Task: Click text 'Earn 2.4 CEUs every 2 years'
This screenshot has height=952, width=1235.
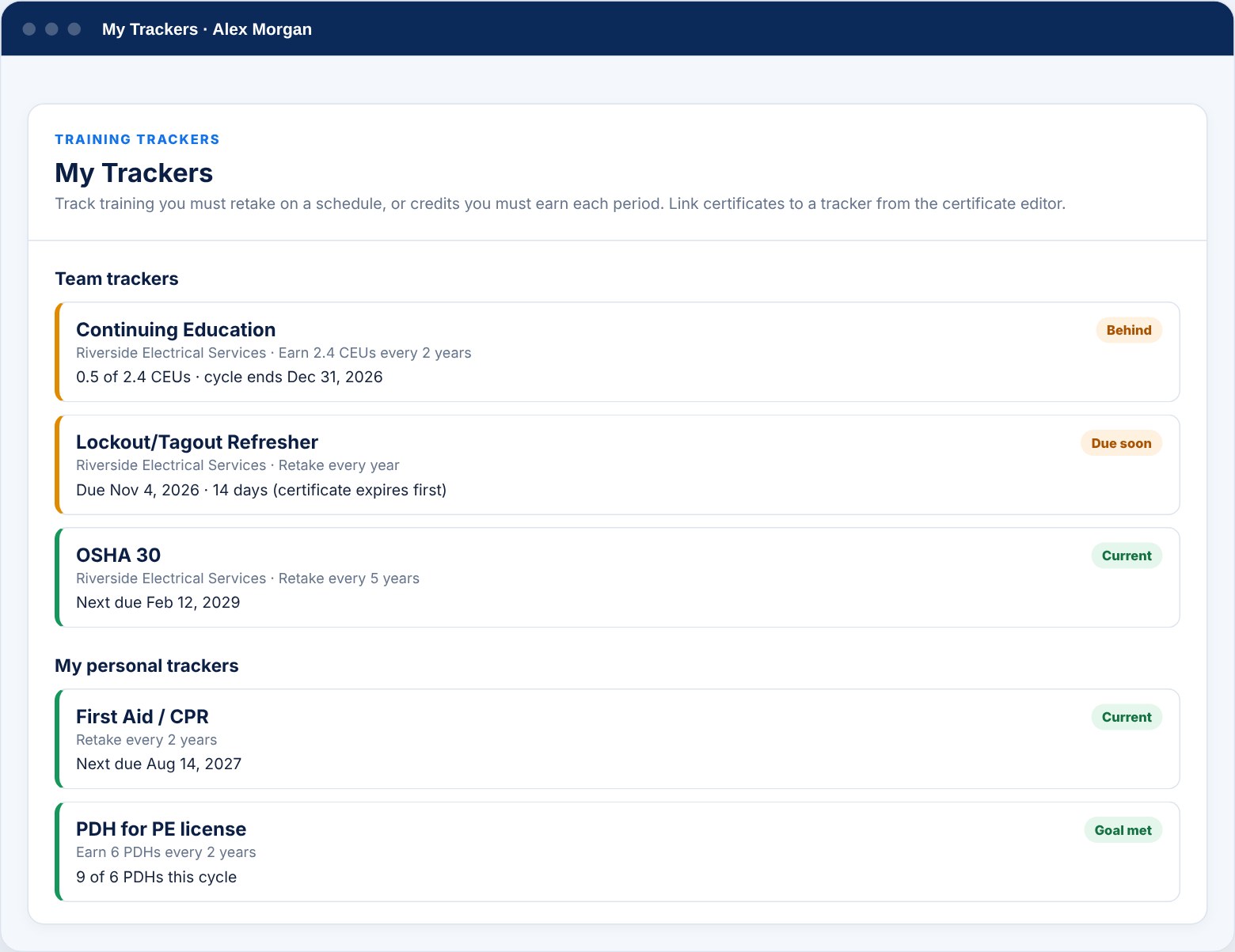Action: coord(374,353)
